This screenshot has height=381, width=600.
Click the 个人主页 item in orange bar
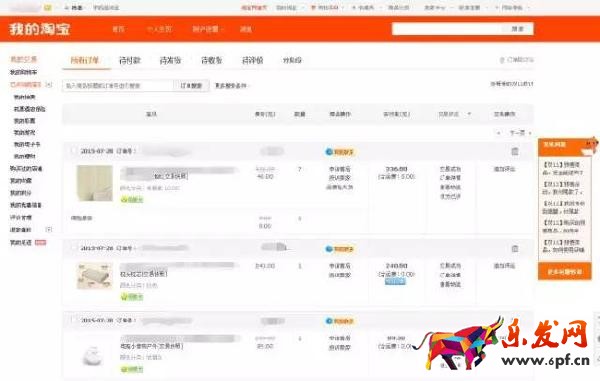[159, 29]
